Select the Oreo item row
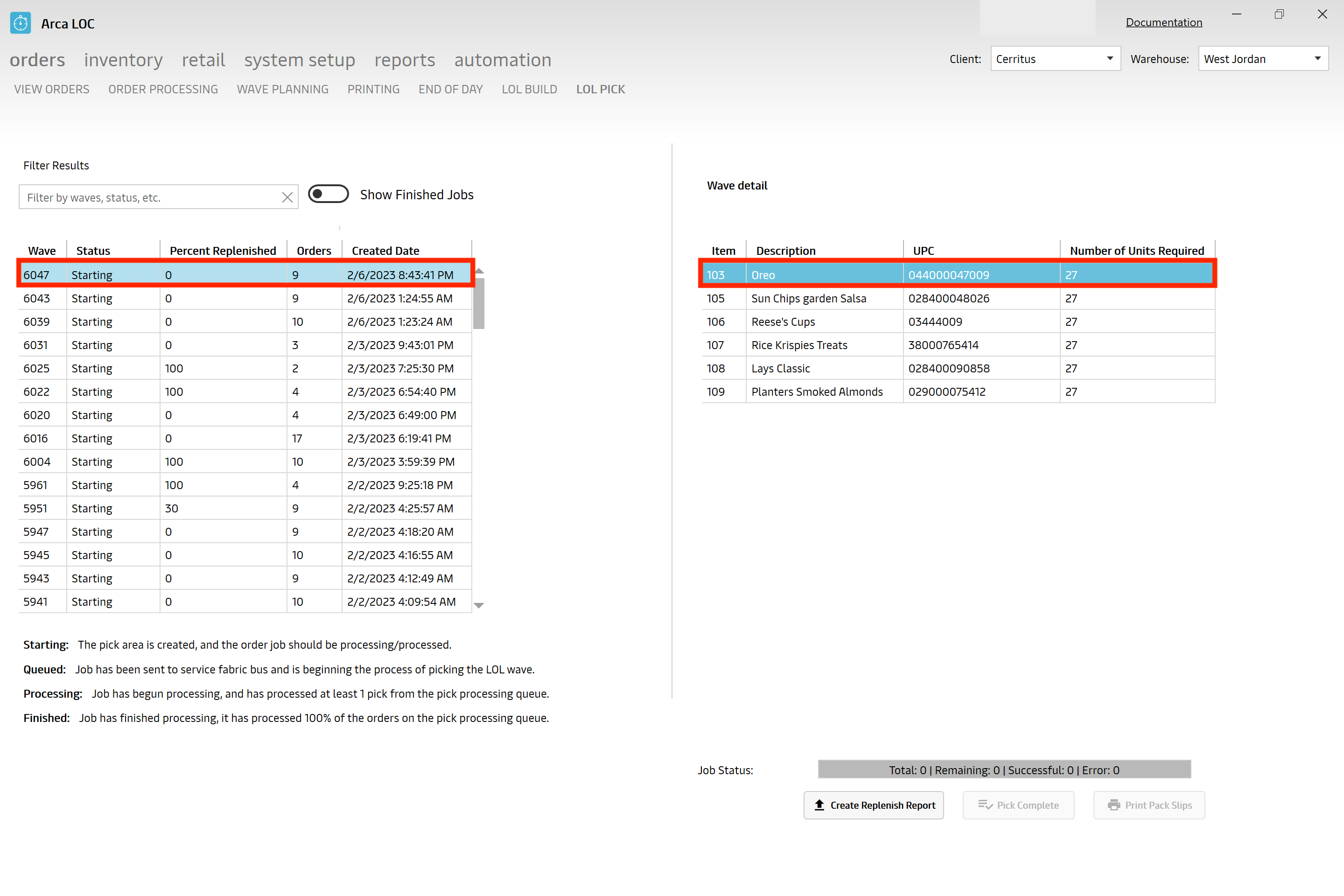This screenshot has width=1344, height=896. click(958, 275)
